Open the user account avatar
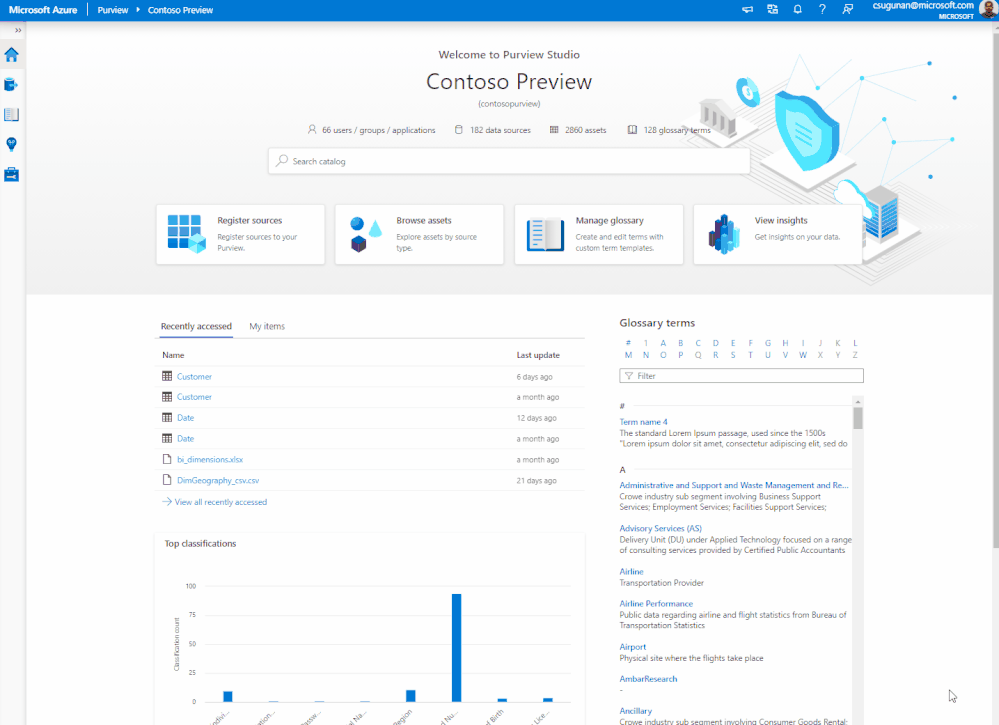 [988, 10]
